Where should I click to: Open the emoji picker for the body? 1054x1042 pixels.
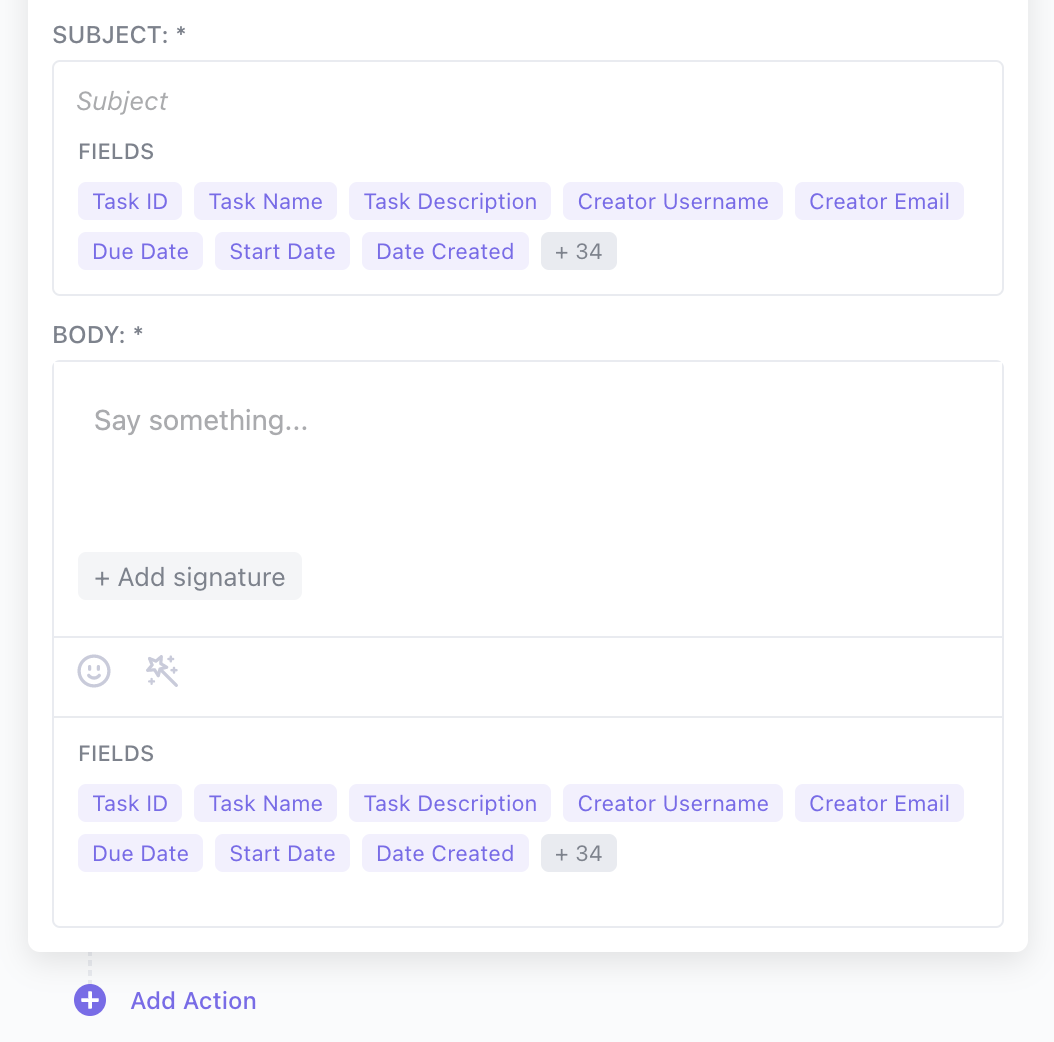94,671
